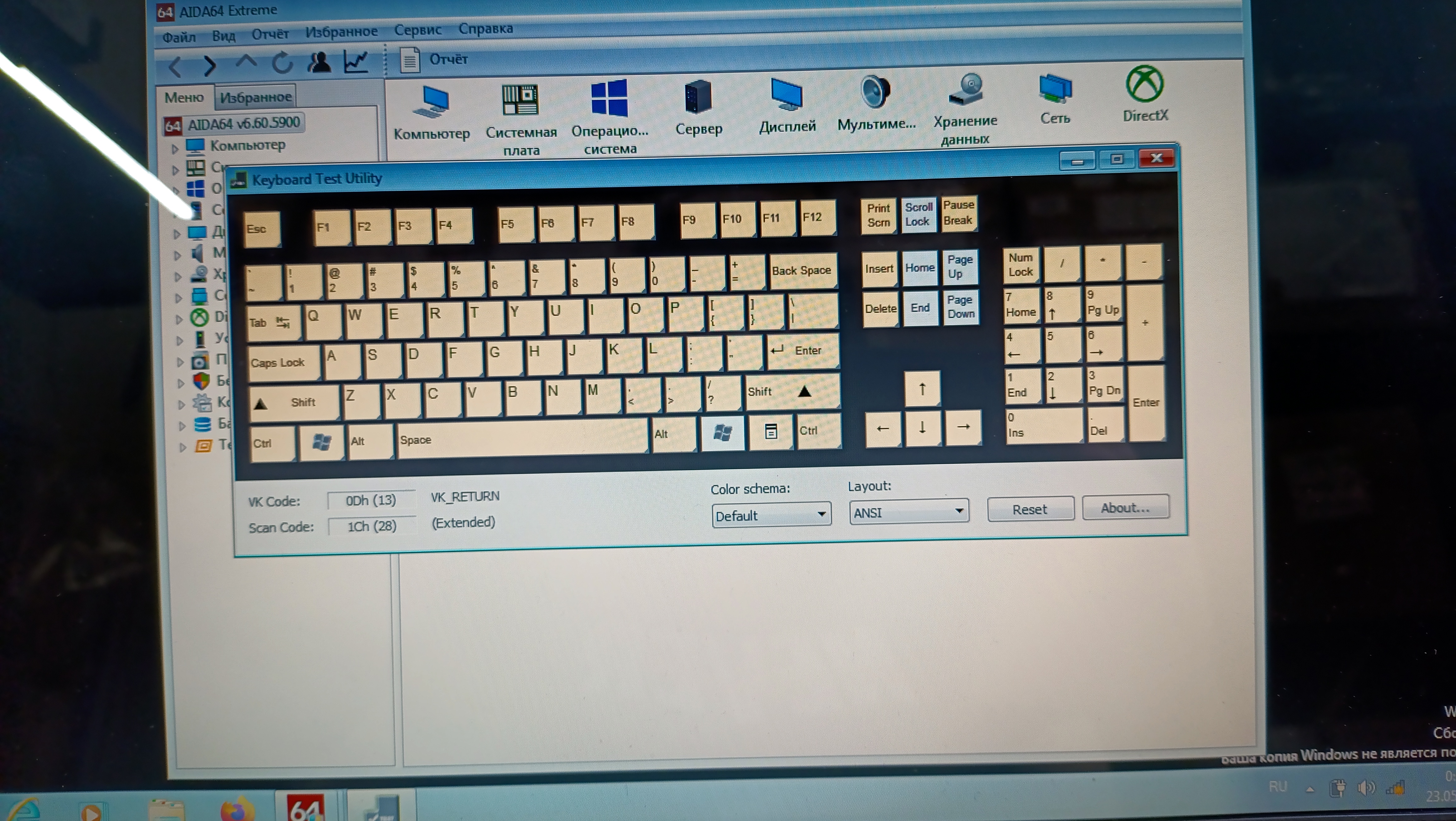Show hidden tray icons arrow
This screenshot has width=1456, height=821.
click(x=1310, y=789)
